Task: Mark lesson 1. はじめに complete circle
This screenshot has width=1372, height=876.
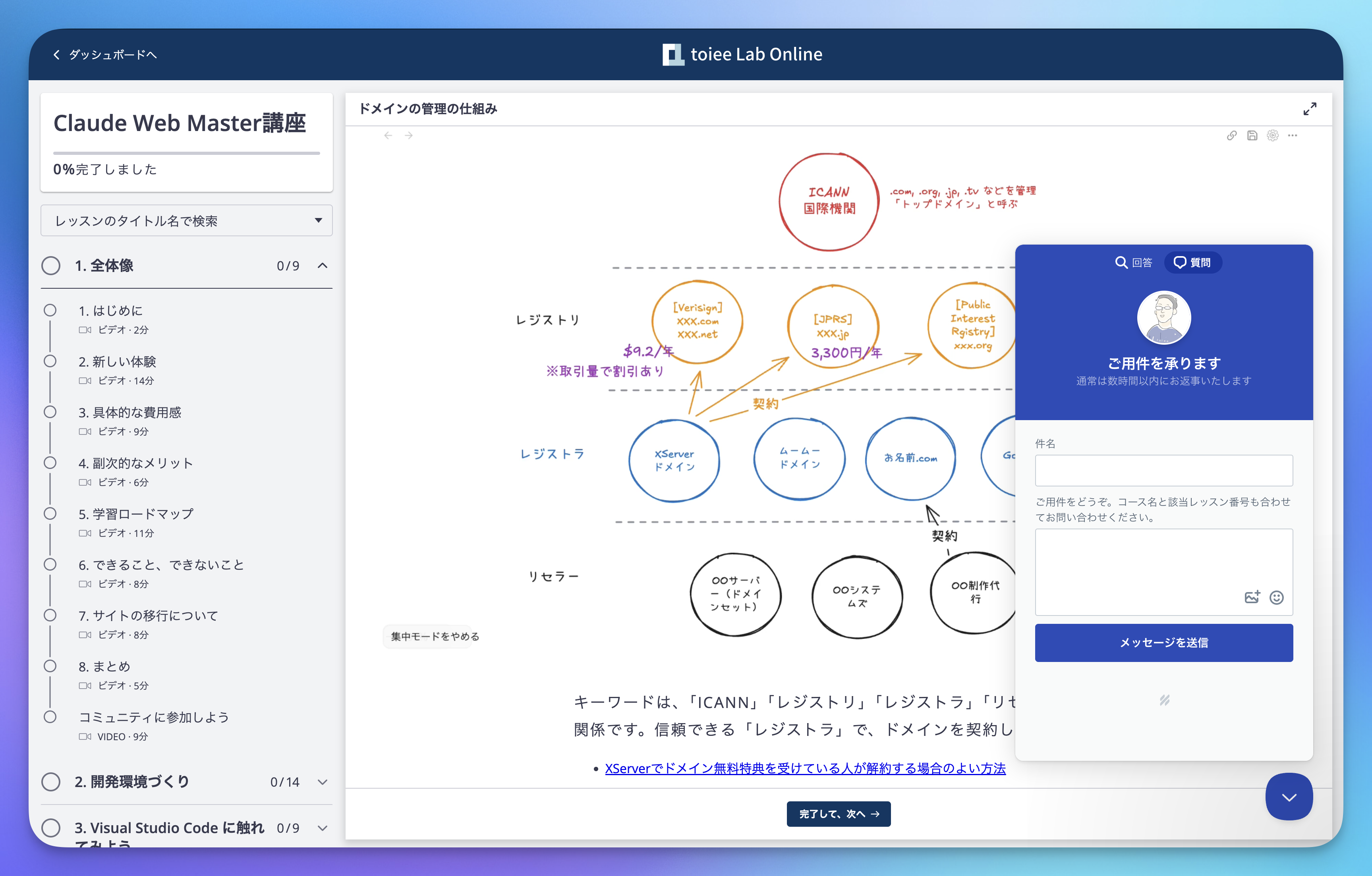Action: coord(50,311)
